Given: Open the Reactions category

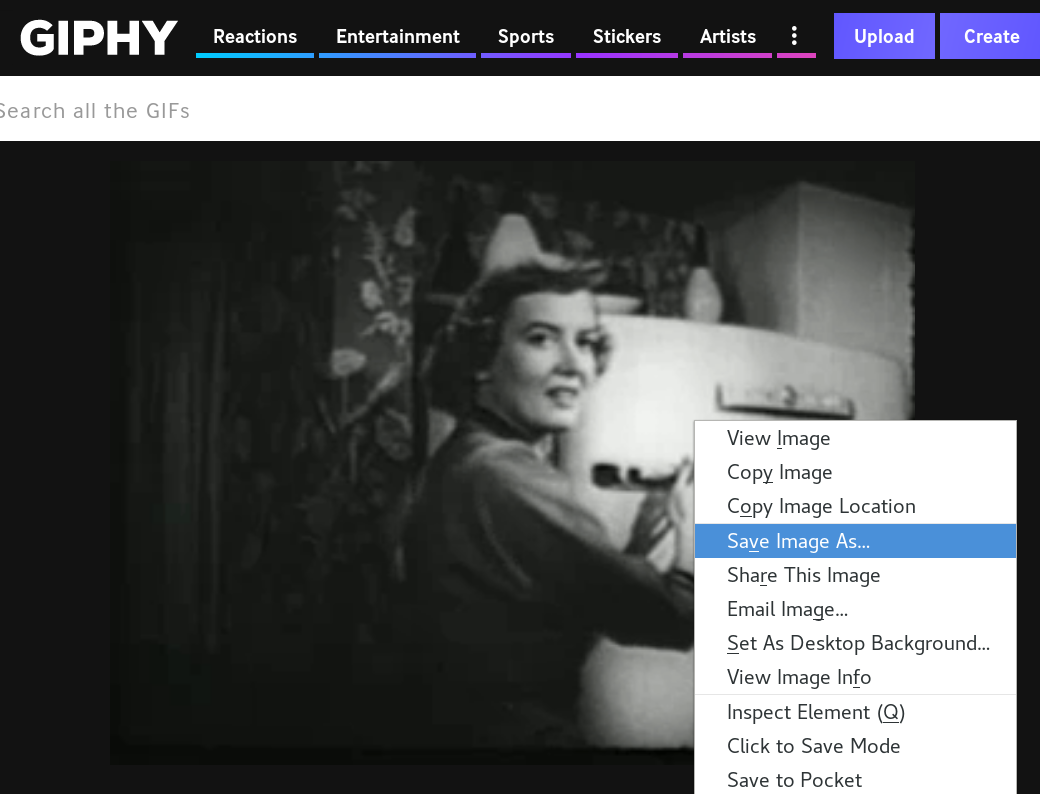Looking at the screenshot, I should 255,37.
